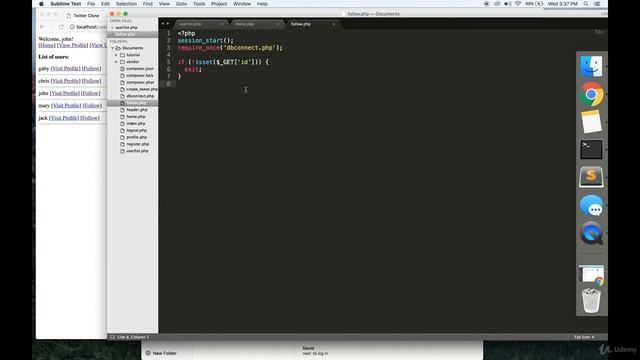
Task: Follow user chris
Action: click(x=91, y=81)
